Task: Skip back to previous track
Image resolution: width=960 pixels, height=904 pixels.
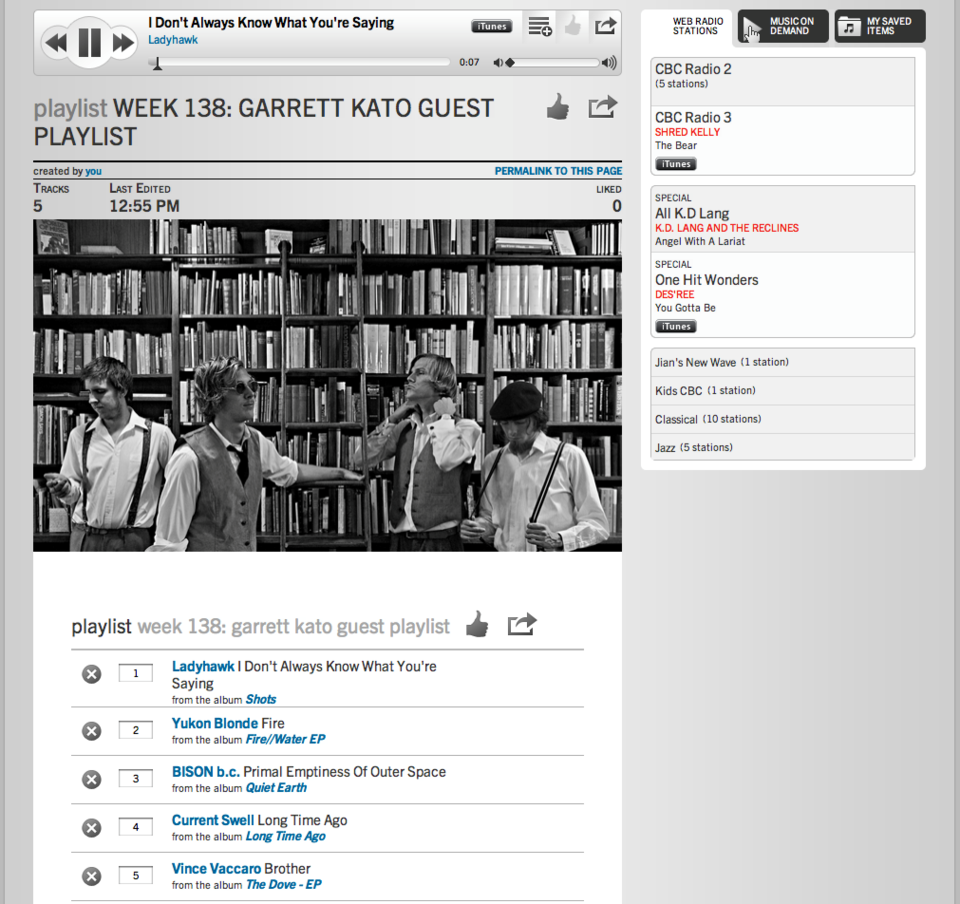Action: (x=56, y=43)
